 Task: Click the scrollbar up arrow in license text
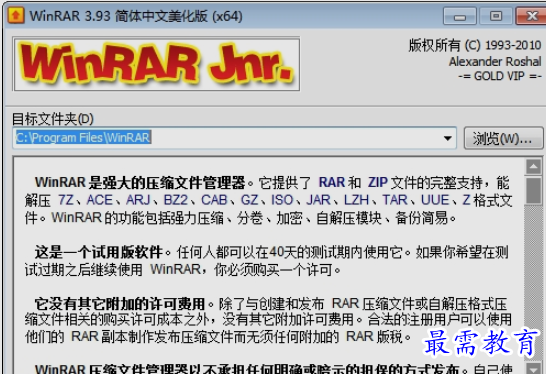(533, 167)
